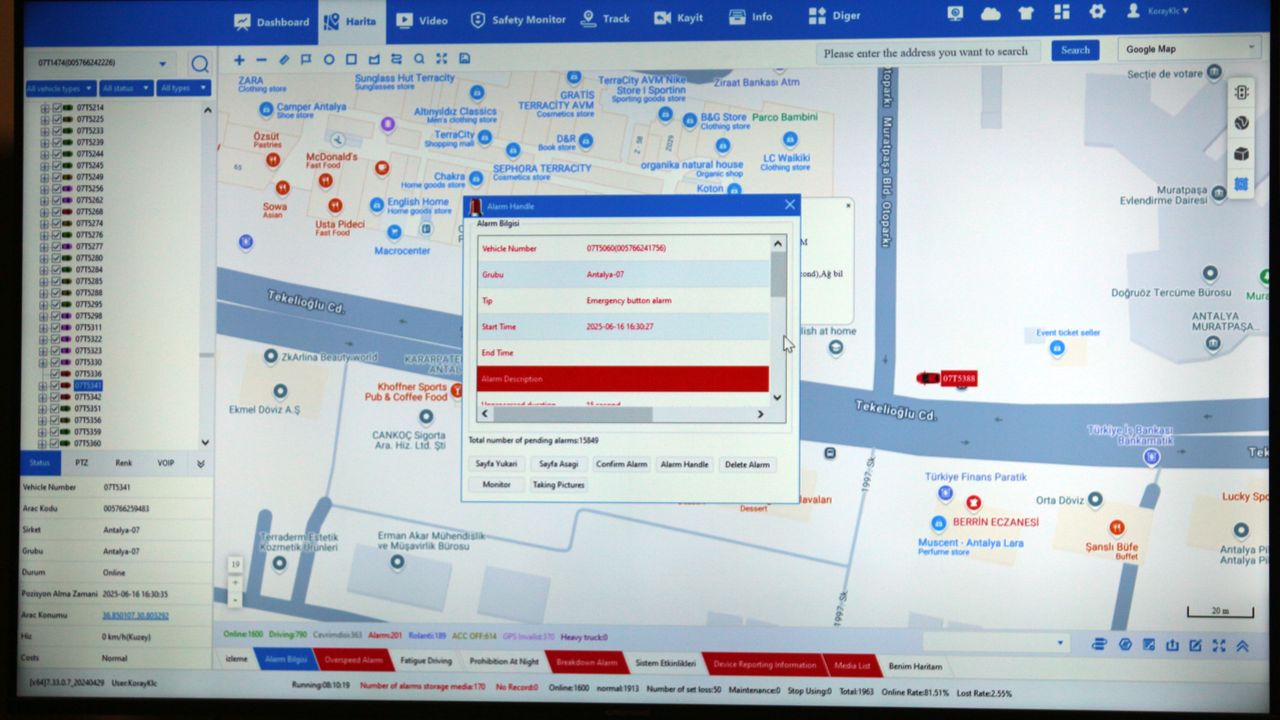This screenshot has height=720, width=1280.
Task: Expand the tree node for vehicle 07T5225
Action: click(44, 120)
